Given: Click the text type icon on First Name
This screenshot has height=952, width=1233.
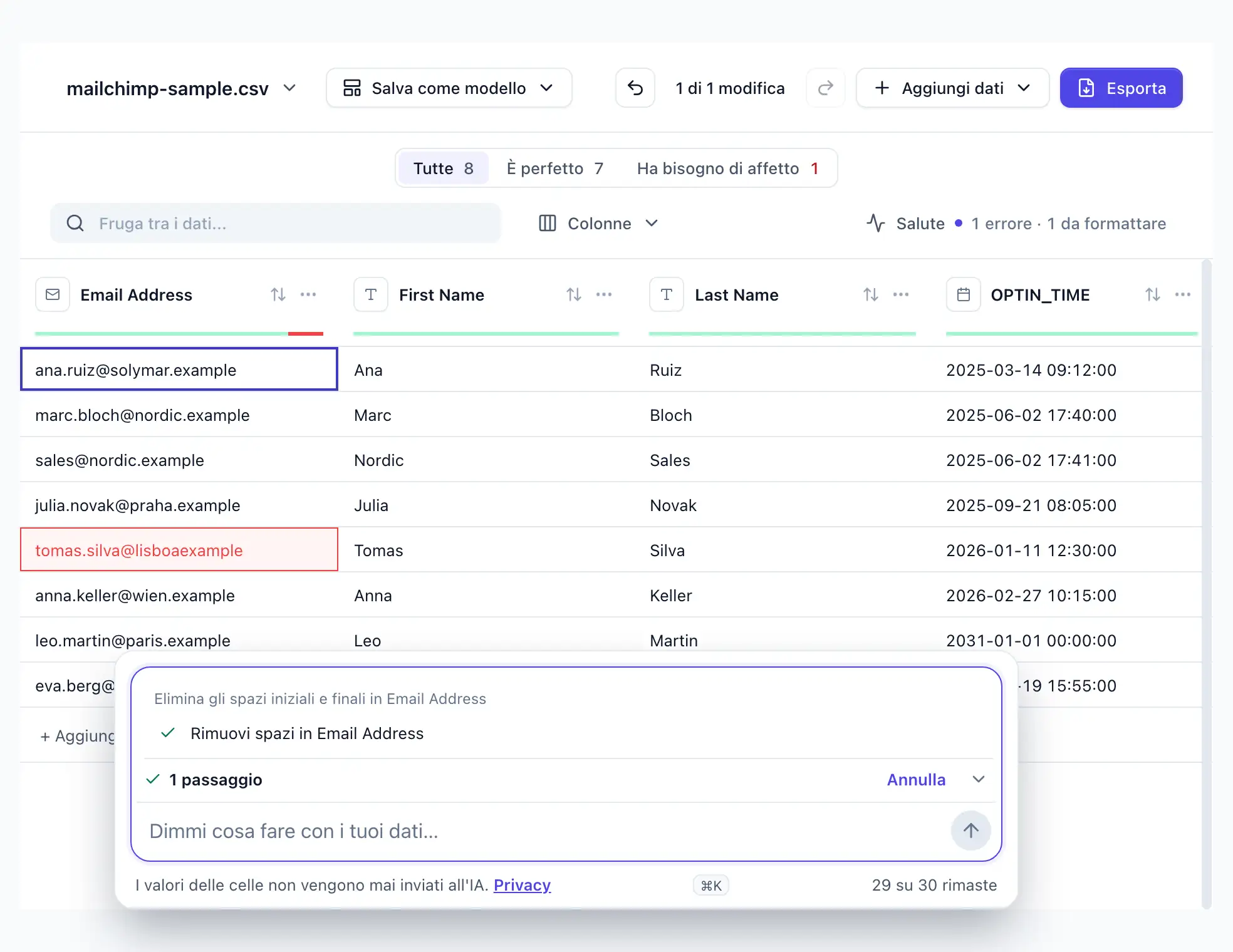Looking at the screenshot, I should tap(371, 294).
